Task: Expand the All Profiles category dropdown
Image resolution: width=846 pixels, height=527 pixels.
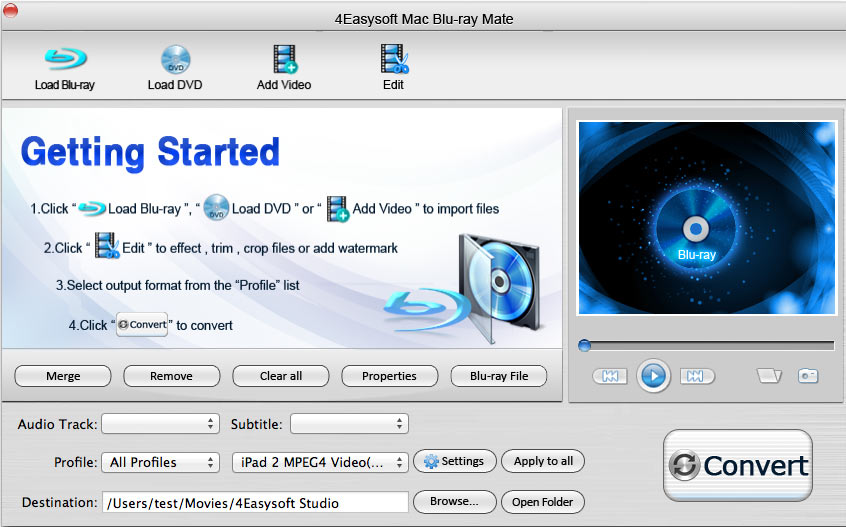Action: point(160,462)
